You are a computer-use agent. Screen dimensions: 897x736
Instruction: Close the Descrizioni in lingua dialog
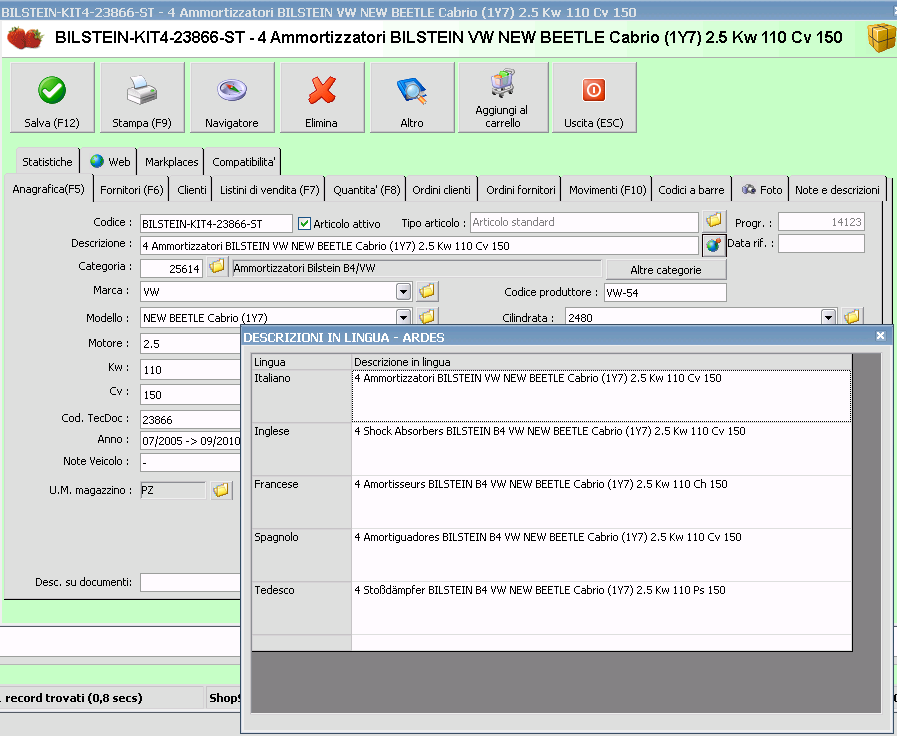click(880, 336)
